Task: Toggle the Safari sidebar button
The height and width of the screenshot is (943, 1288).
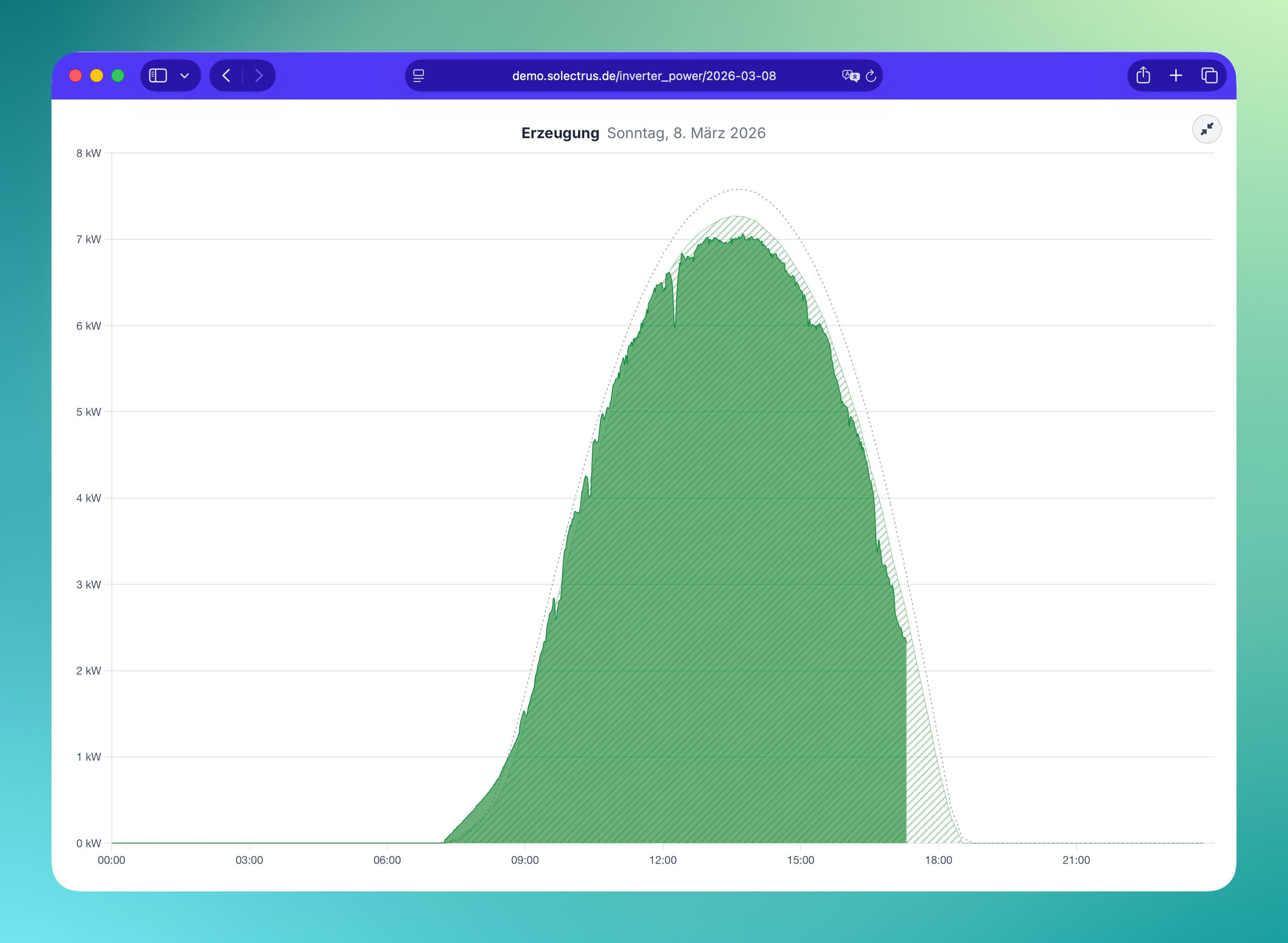Action: coord(157,75)
